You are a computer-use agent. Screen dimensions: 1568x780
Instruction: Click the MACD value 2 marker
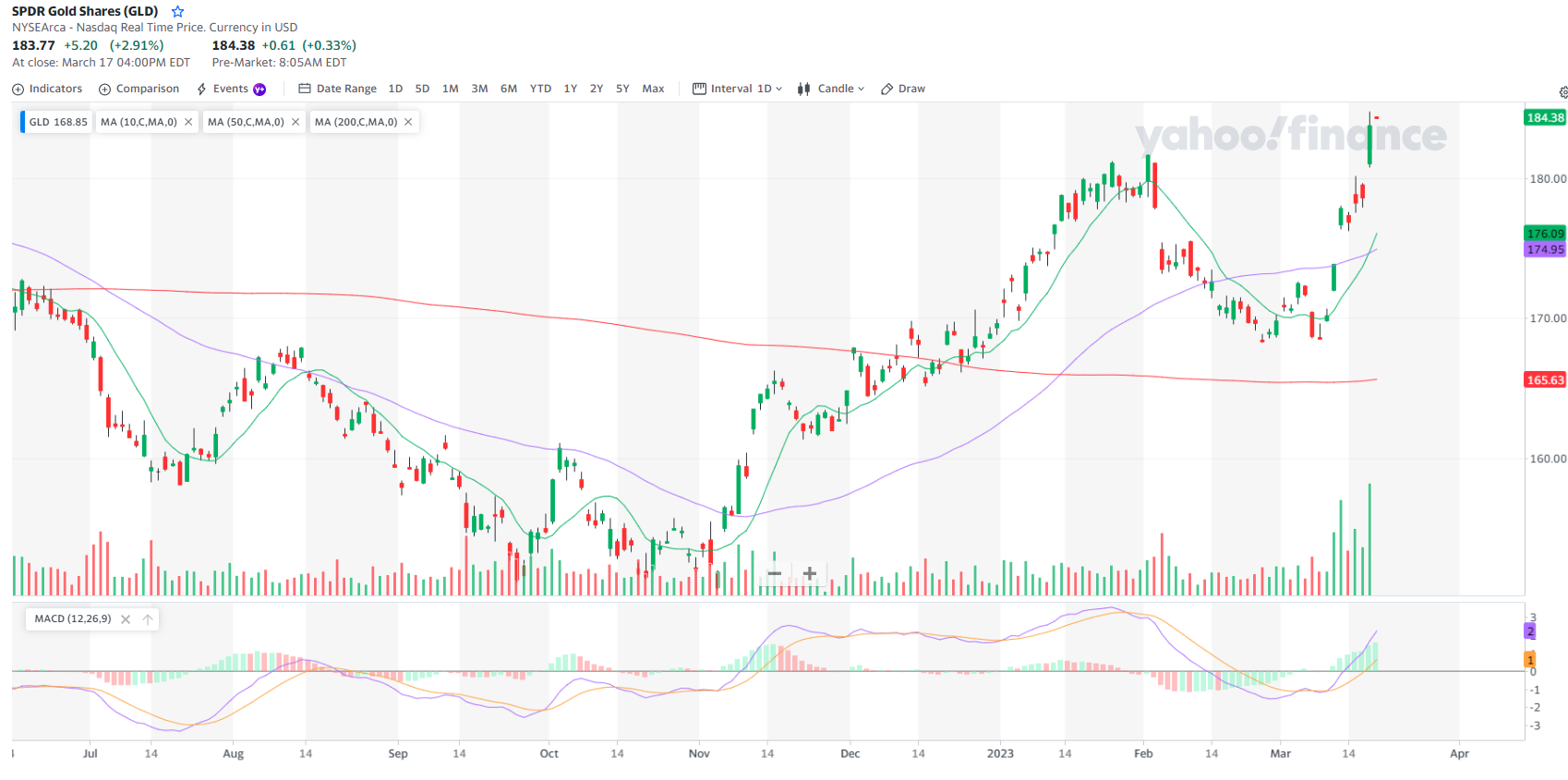point(1530,631)
